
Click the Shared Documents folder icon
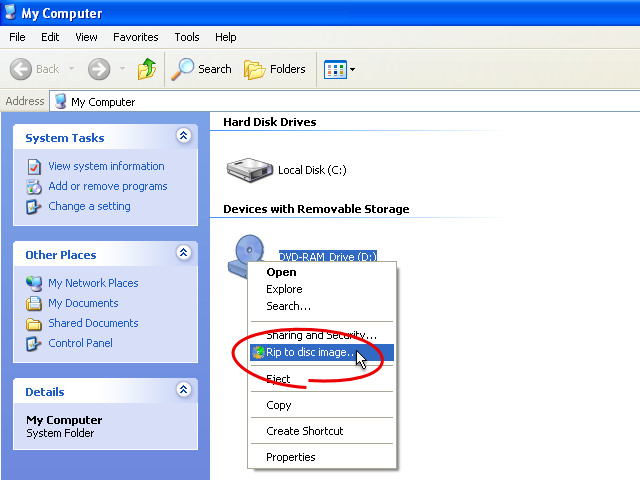34,324
